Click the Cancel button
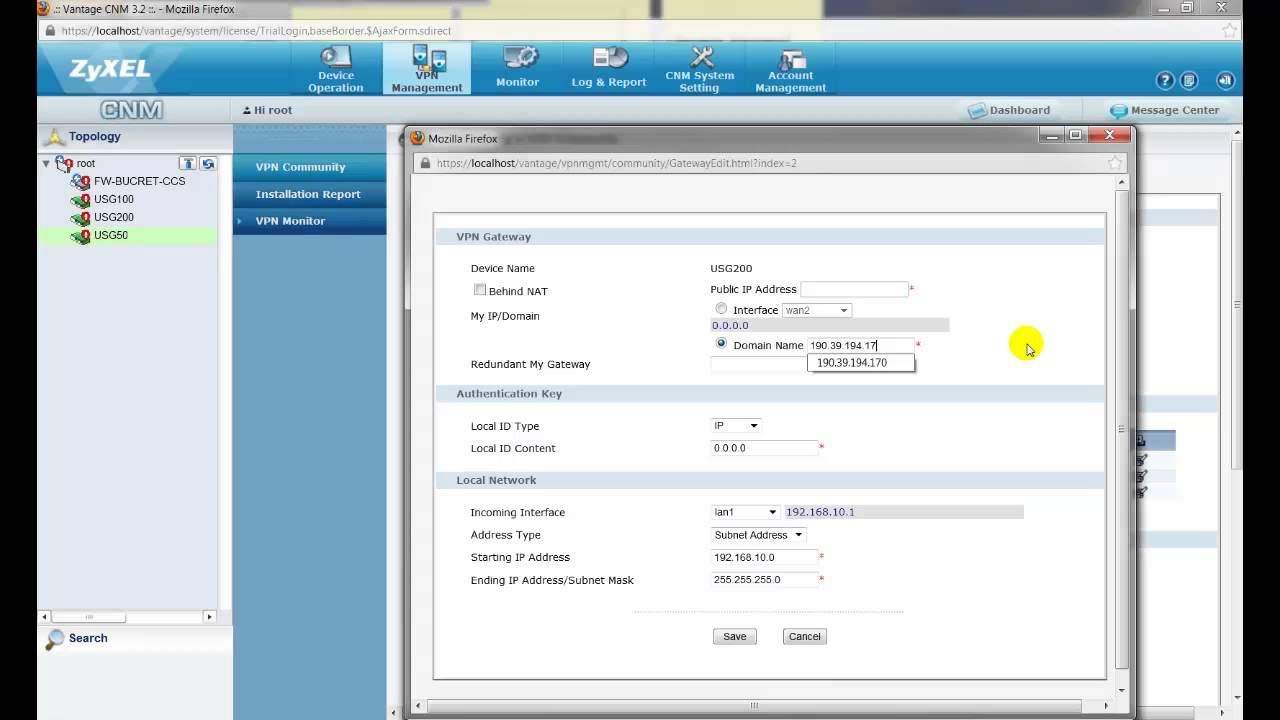 [805, 637]
